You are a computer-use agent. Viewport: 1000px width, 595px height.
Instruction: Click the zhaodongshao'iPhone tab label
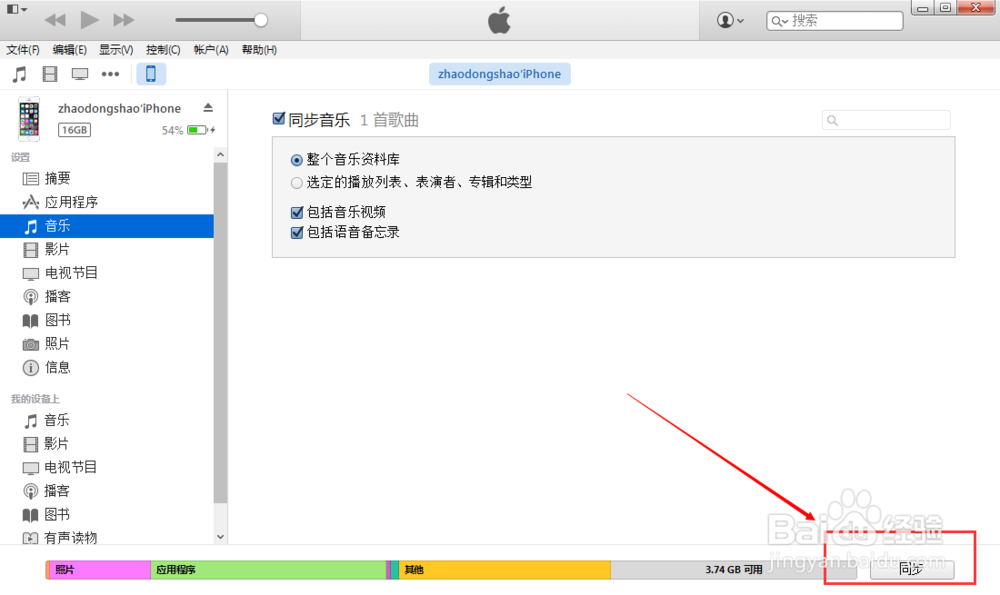pyautogui.click(x=499, y=74)
